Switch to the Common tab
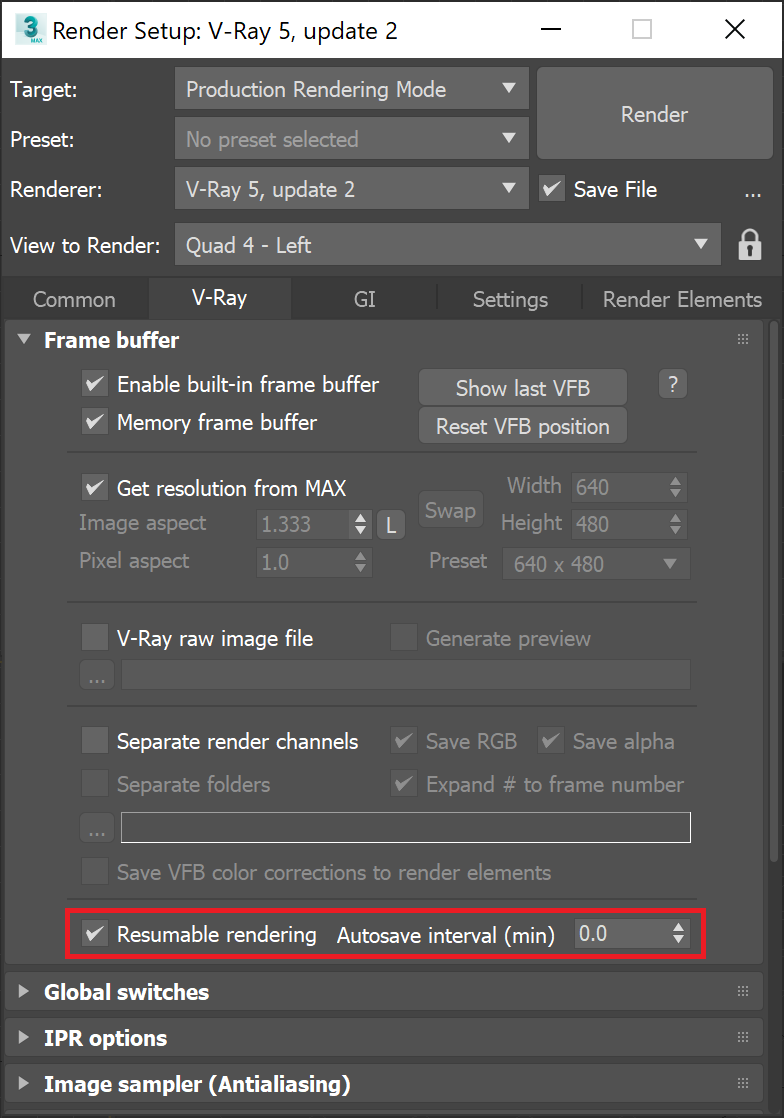784x1118 pixels. 73,299
